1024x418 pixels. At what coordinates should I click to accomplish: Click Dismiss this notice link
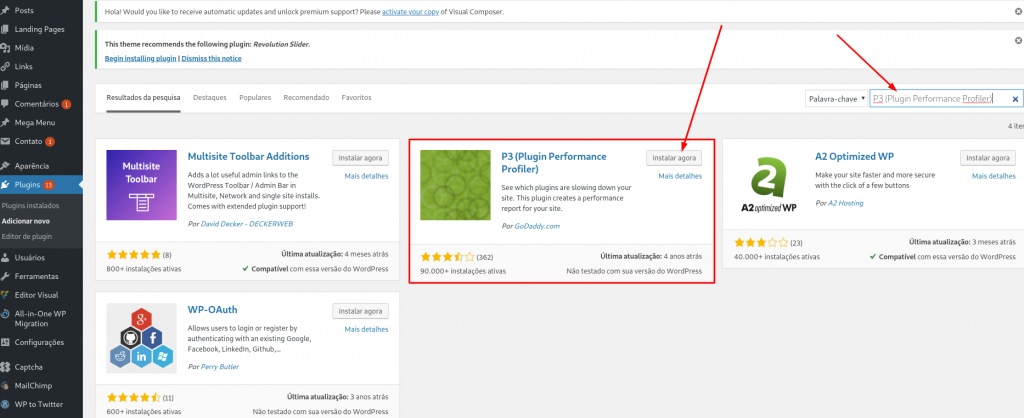(x=212, y=58)
